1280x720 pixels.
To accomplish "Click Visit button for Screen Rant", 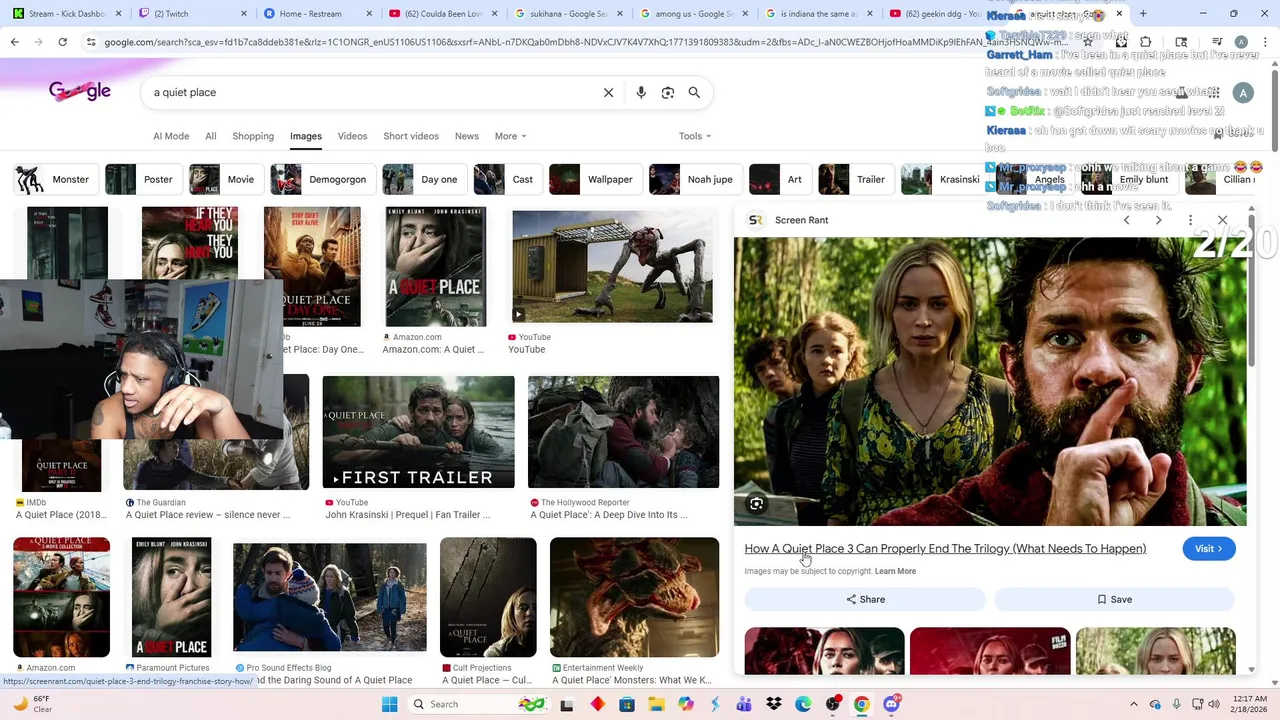I will point(1209,548).
